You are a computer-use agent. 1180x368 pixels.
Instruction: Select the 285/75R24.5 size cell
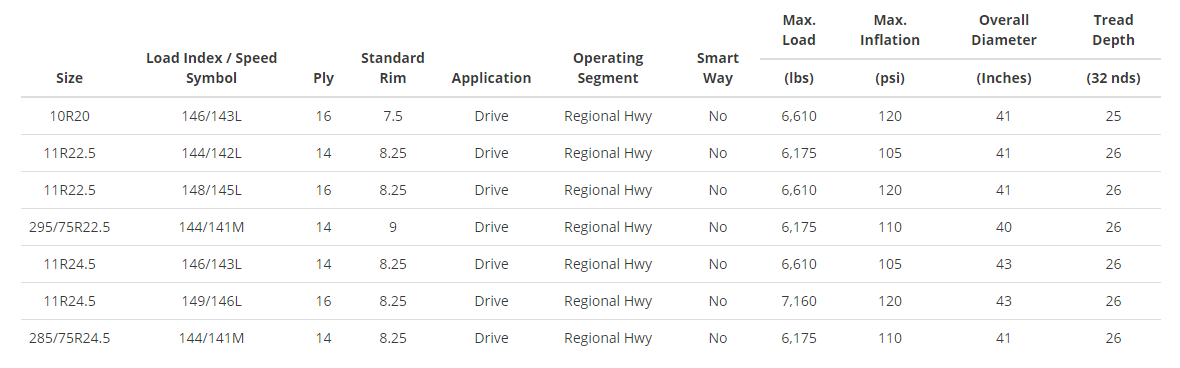[x=69, y=338]
